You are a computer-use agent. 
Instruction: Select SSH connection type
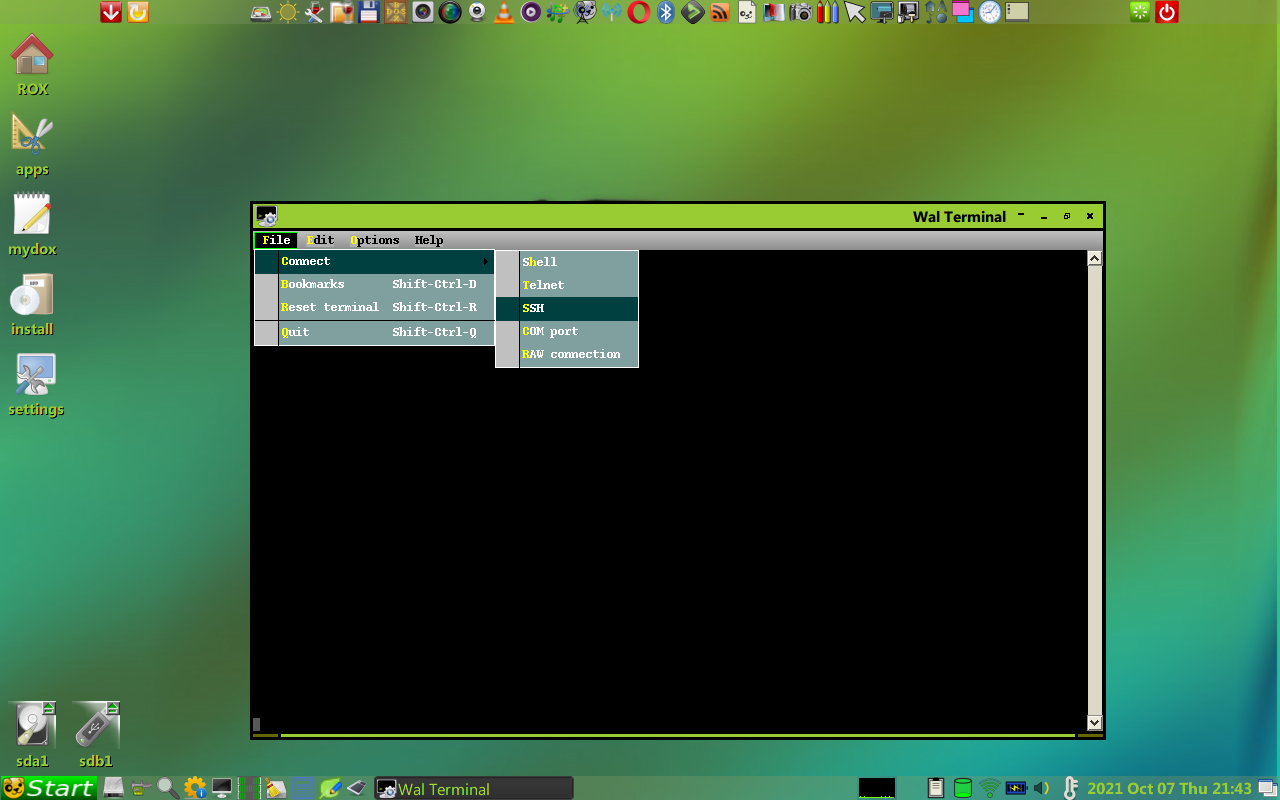(567, 308)
